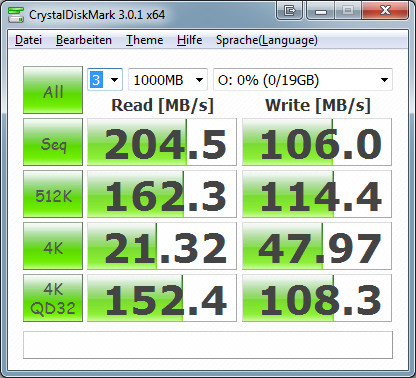Image resolution: width=416 pixels, height=378 pixels.
Task: Start the 4K QD32 benchmark test
Action: click(x=53, y=298)
